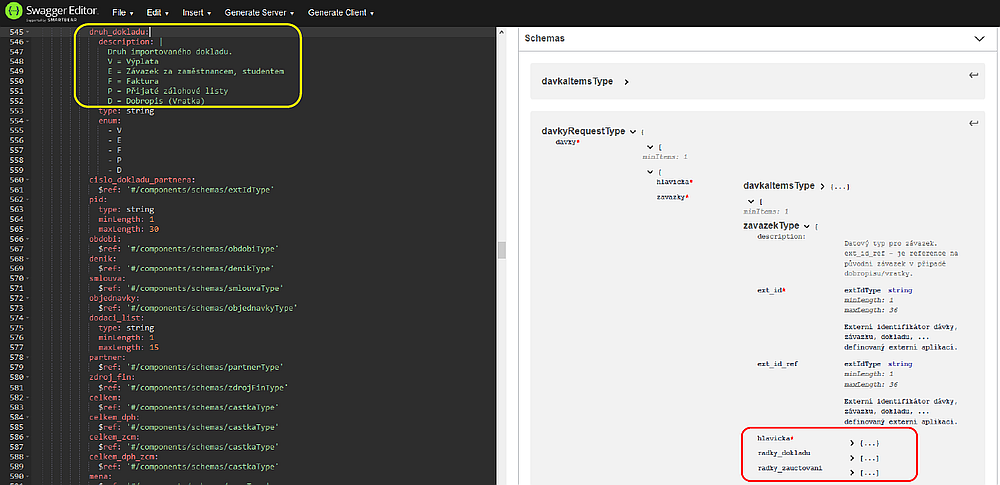The width and height of the screenshot is (1000, 485).
Task: Click the ext_id_ref property name
Action: coord(777,364)
